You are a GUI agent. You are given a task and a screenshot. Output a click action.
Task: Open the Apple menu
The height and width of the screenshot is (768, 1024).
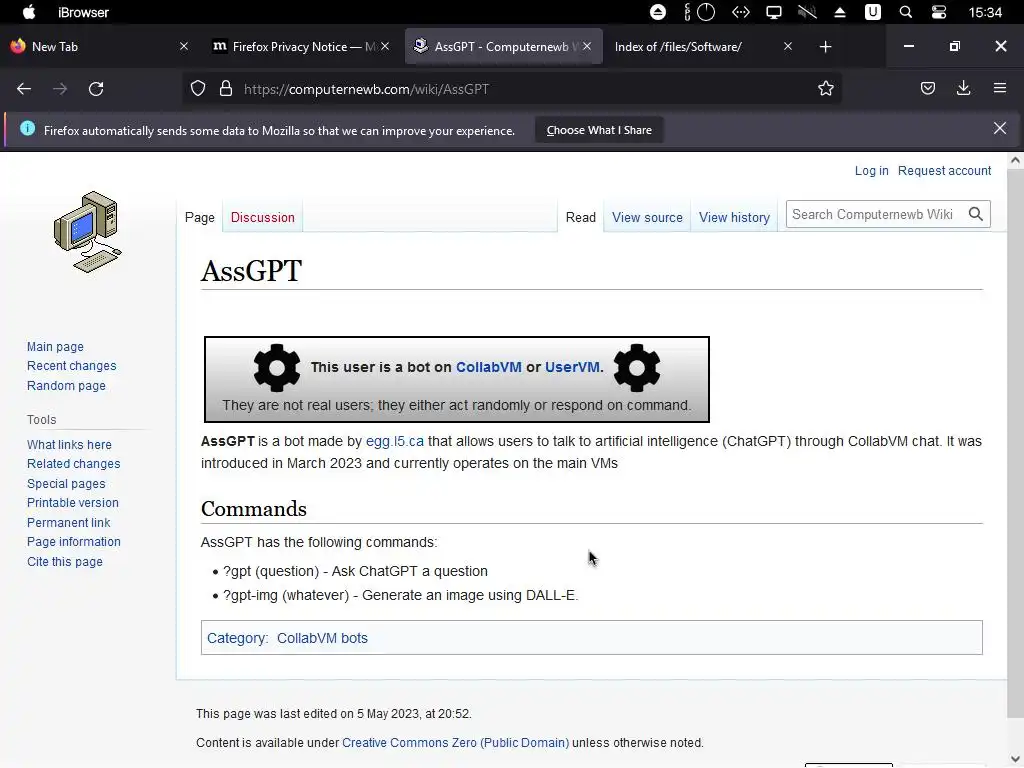tap(29, 12)
